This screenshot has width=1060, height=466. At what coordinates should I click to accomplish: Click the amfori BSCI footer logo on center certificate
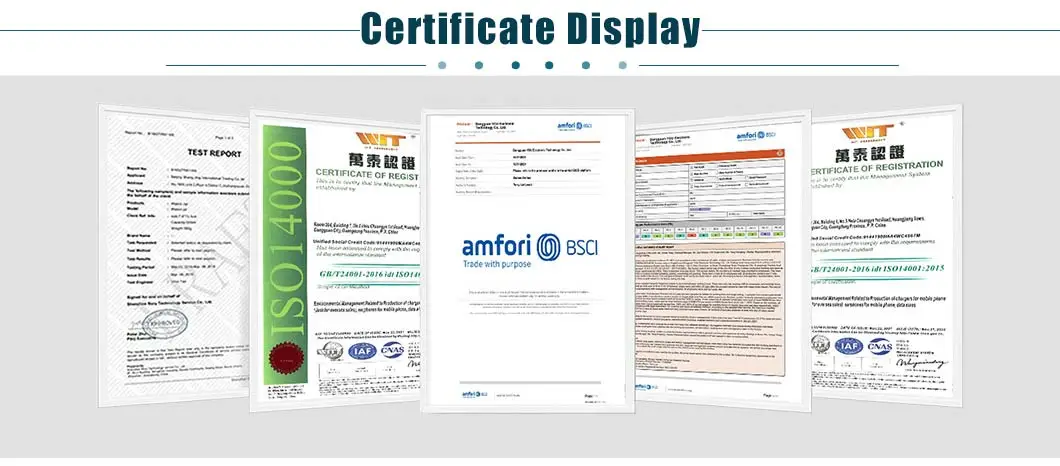pos(475,394)
